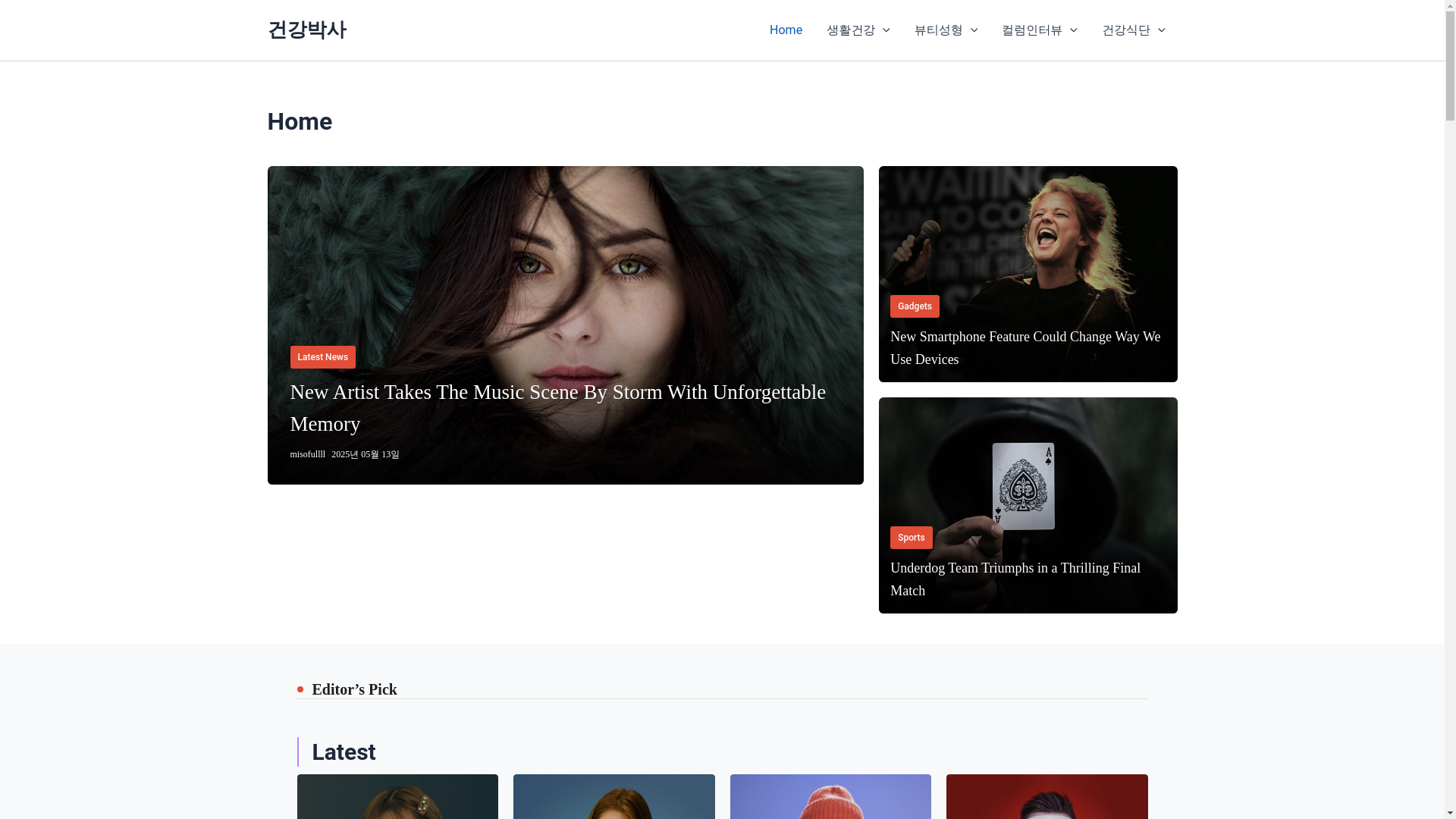
Task: Open the 뷰티성형 menu item
Action: pos(938,30)
